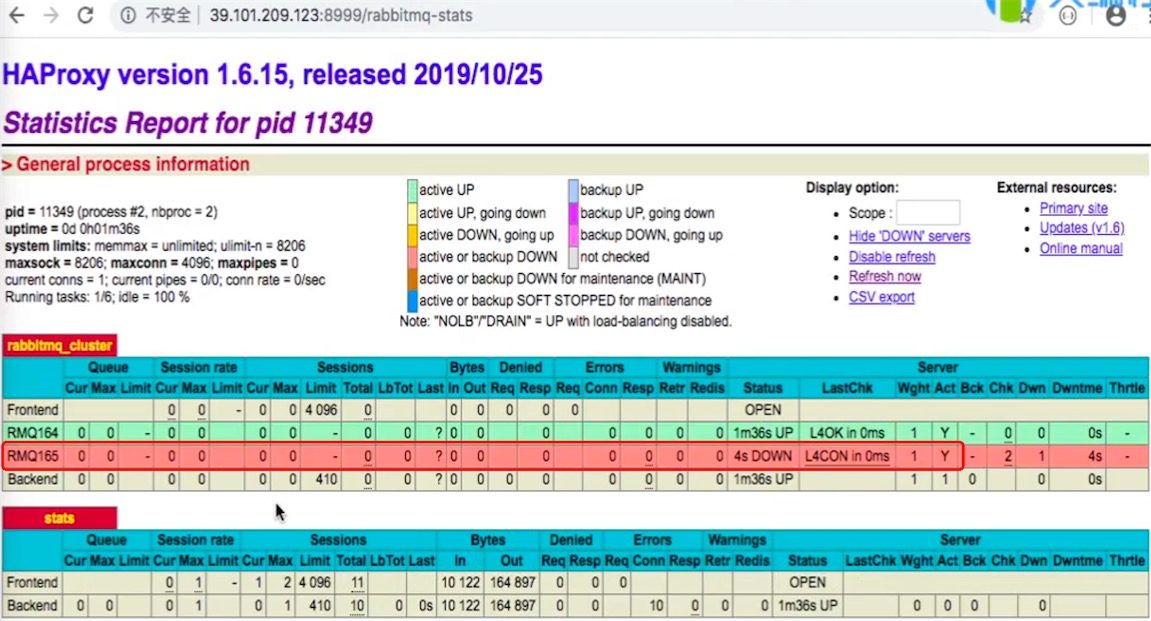The height and width of the screenshot is (621, 1151).
Task: Open the Updates (v1.6) link
Action: [1081, 228]
